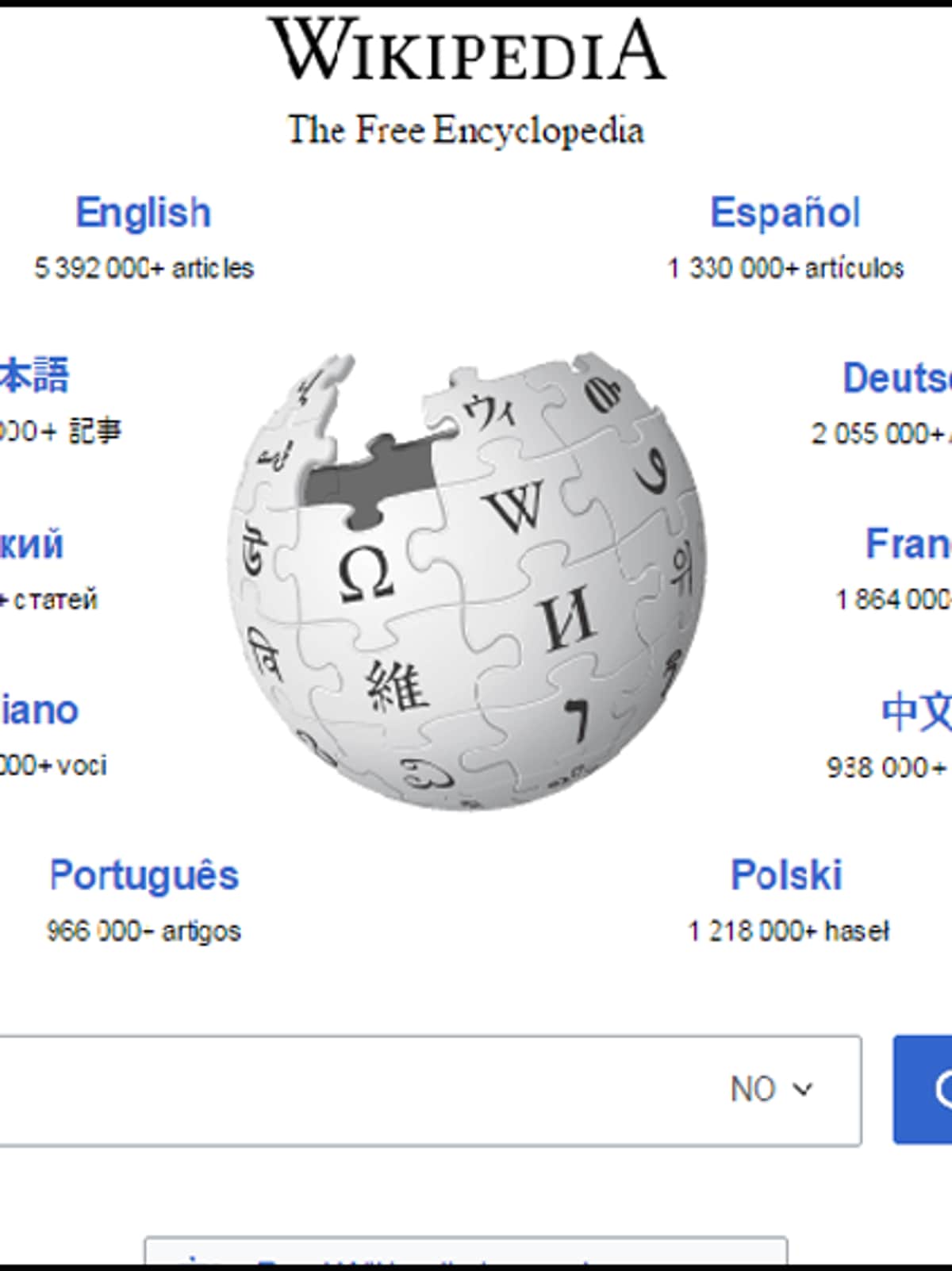Open the Italiano Wikipedia link
This screenshot has width=952, height=1271.
[40, 710]
